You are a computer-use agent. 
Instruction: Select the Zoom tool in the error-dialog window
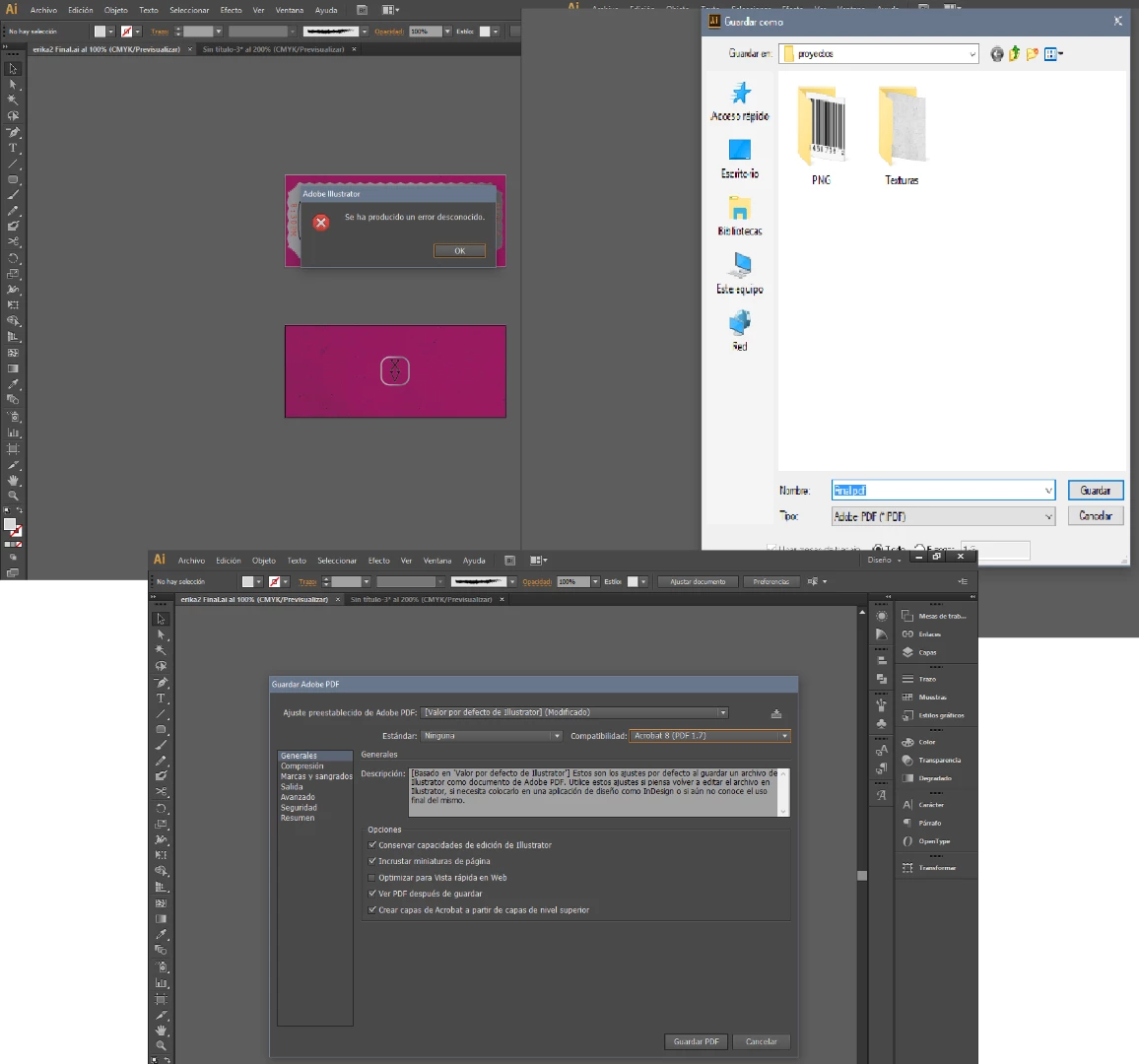click(x=13, y=497)
